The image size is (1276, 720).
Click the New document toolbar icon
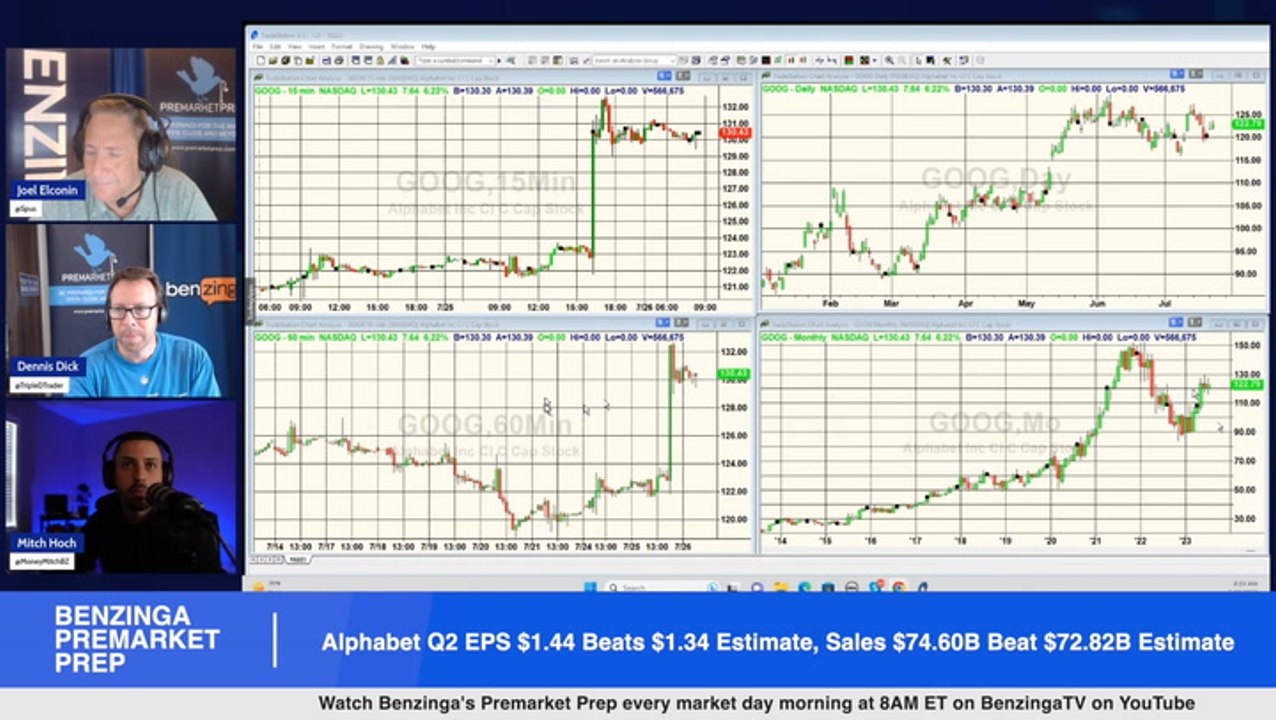click(260, 60)
